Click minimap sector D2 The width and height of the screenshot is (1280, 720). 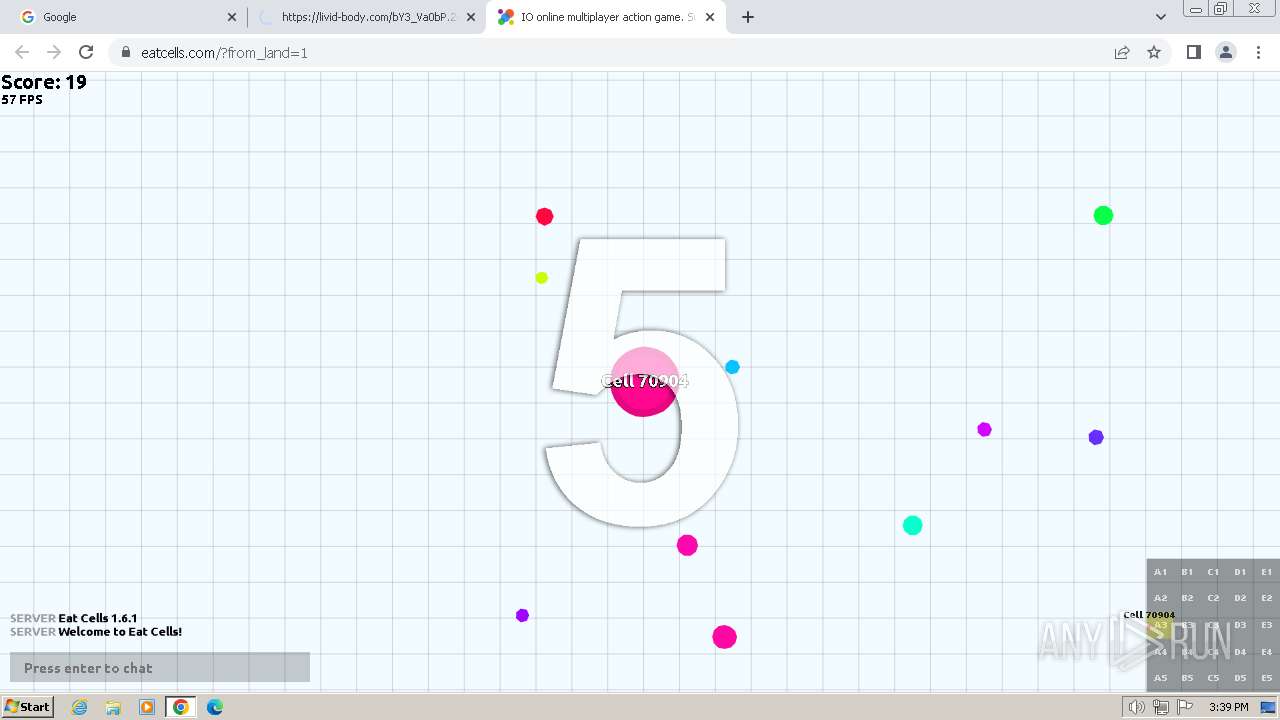(1240, 598)
